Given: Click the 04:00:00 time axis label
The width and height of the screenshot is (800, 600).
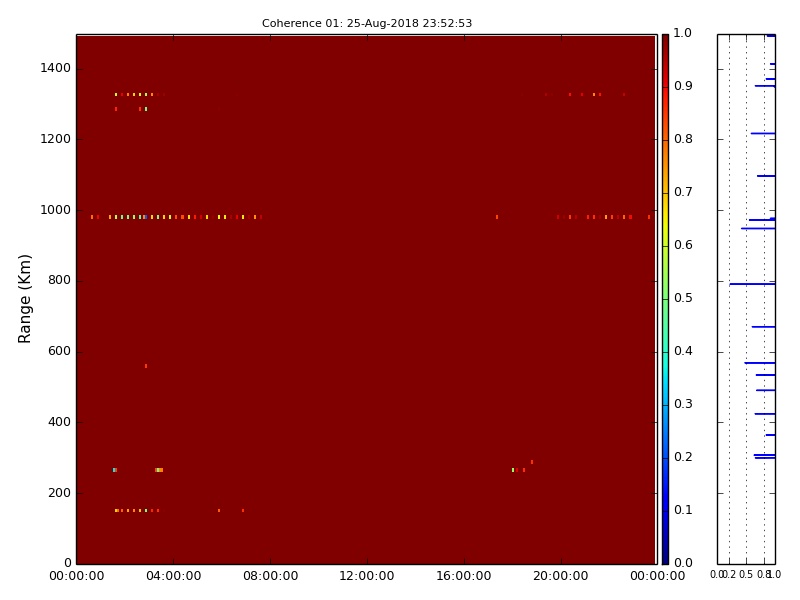Looking at the screenshot, I should pyautogui.click(x=173, y=576).
